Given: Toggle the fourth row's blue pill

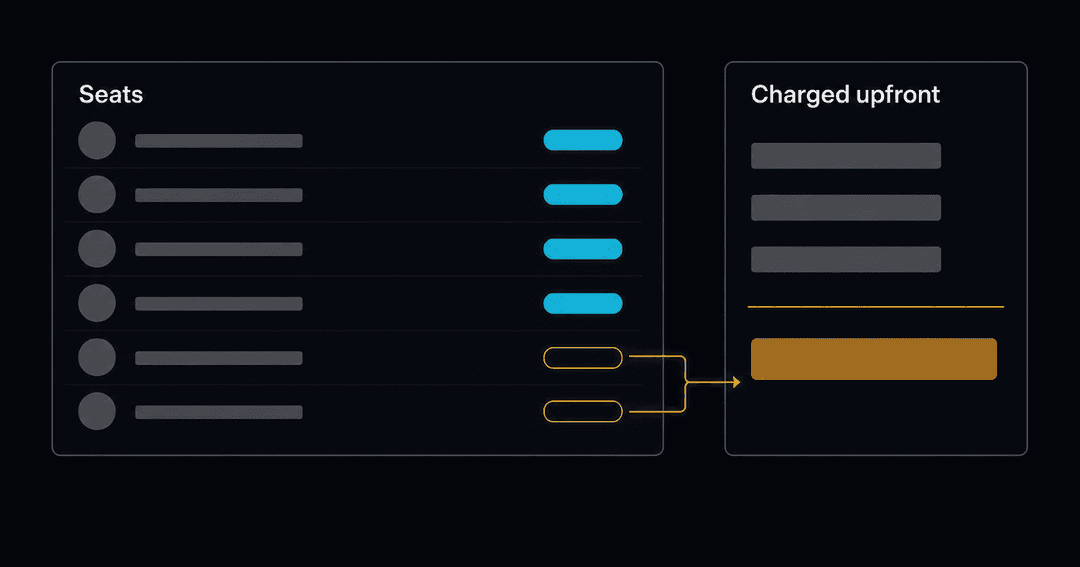Looking at the screenshot, I should pos(583,303).
